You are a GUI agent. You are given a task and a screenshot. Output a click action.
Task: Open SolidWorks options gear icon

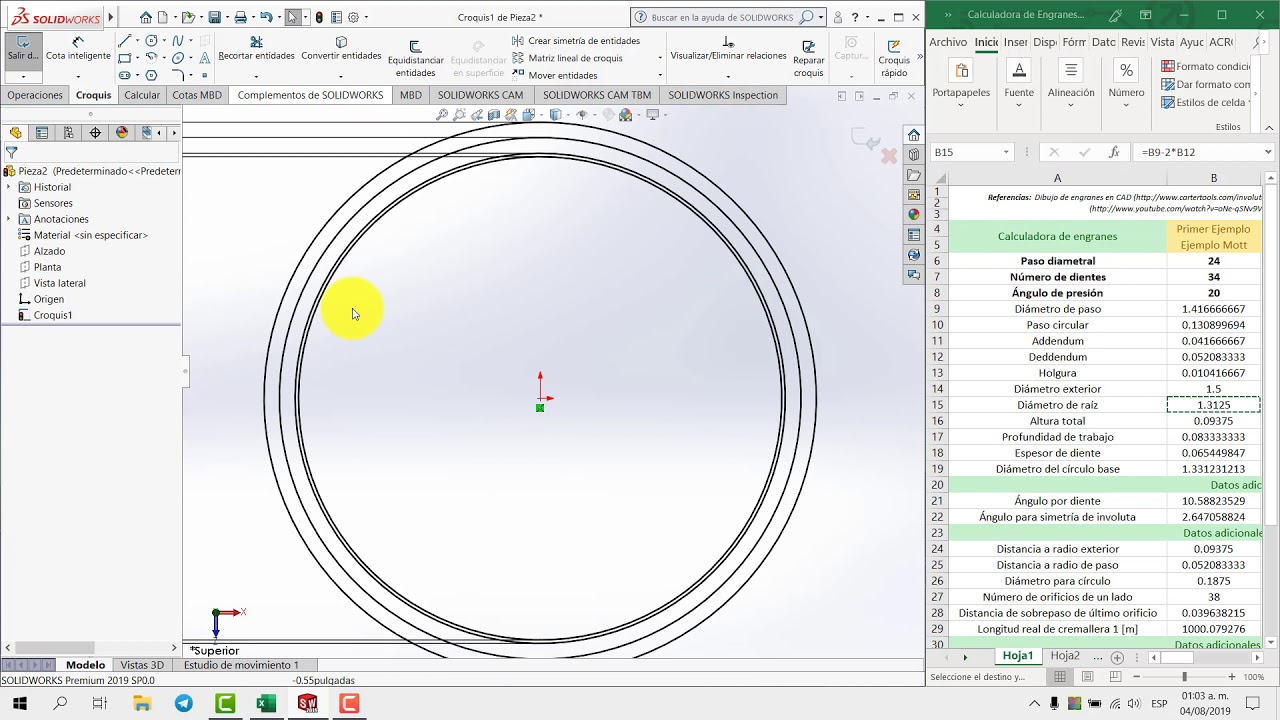click(x=353, y=17)
